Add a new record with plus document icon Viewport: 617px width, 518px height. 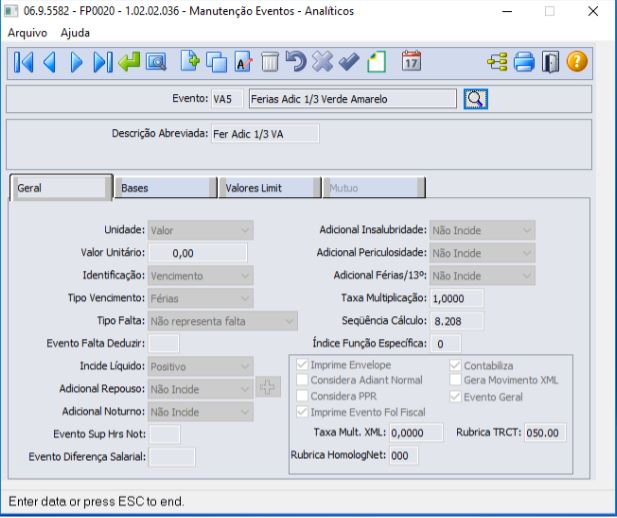pos(190,61)
